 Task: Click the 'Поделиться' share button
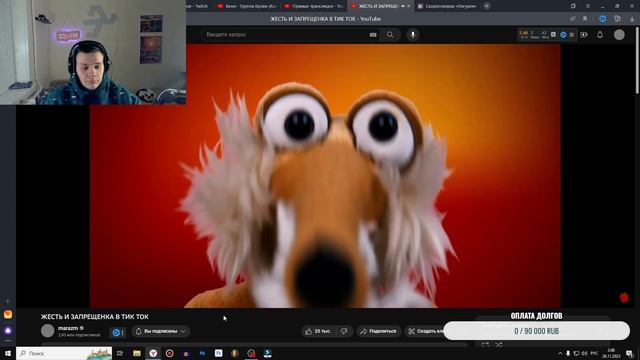click(378, 331)
